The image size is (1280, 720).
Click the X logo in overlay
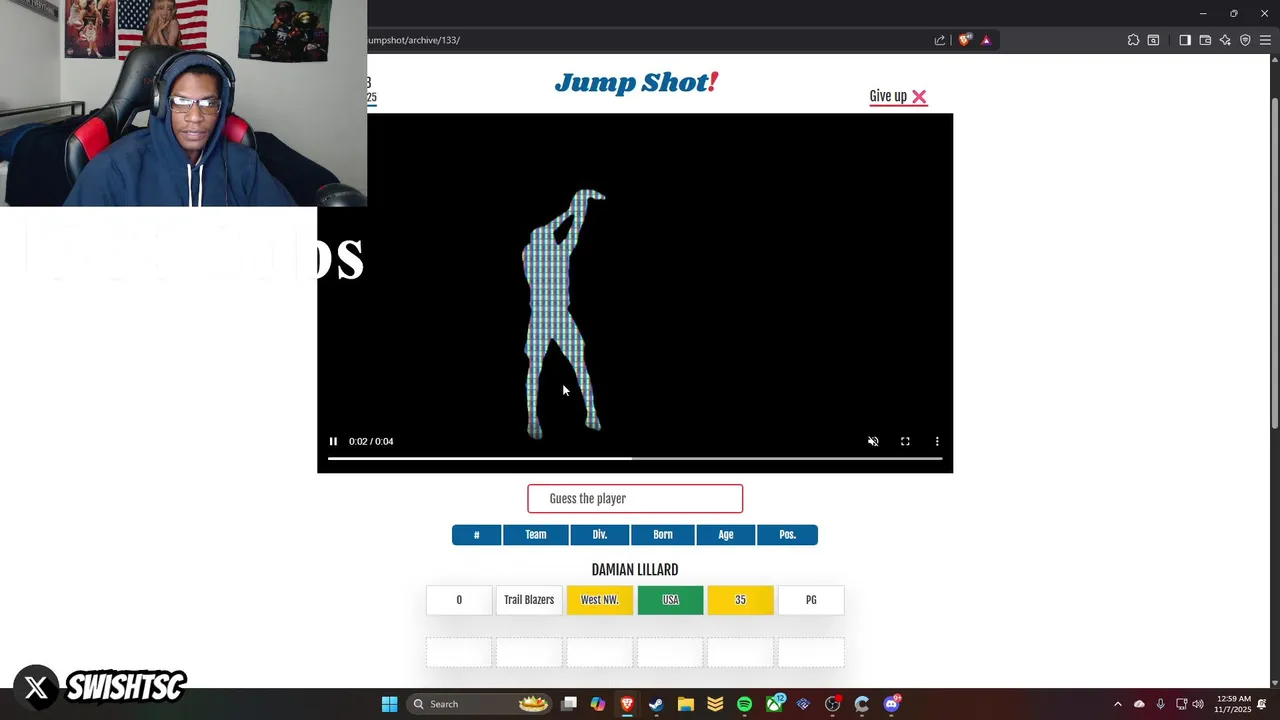tap(36, 688)
